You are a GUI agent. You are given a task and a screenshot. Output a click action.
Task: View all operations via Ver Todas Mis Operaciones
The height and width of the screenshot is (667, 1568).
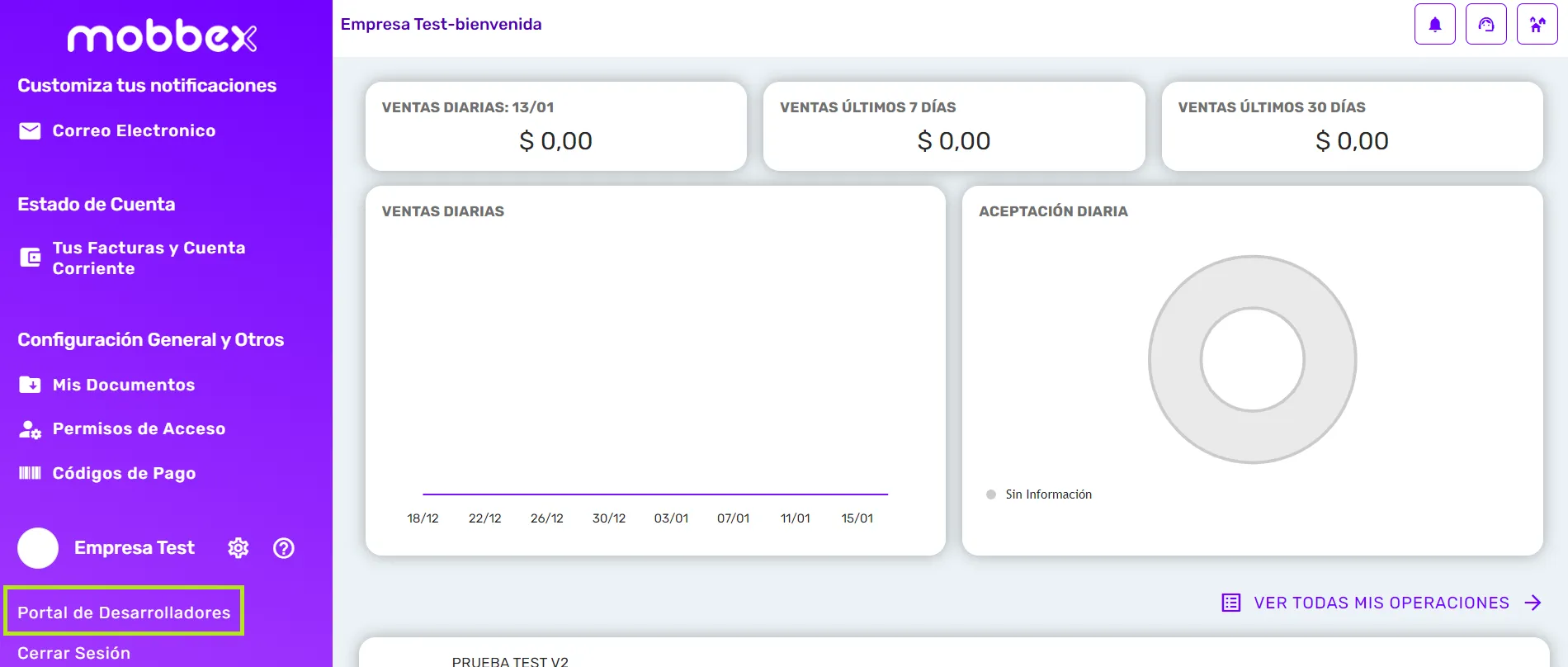[1381, 603]
